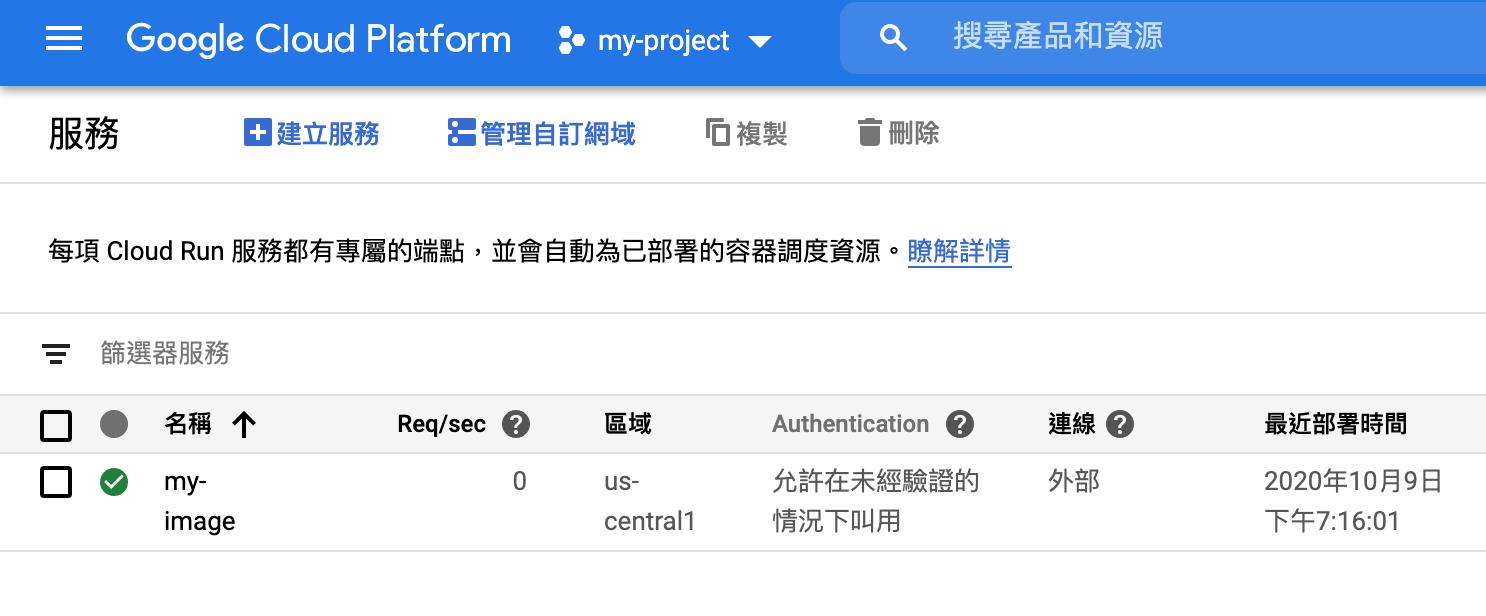
Task: Click the 外部 connection cell
Action: (1074, 482)
